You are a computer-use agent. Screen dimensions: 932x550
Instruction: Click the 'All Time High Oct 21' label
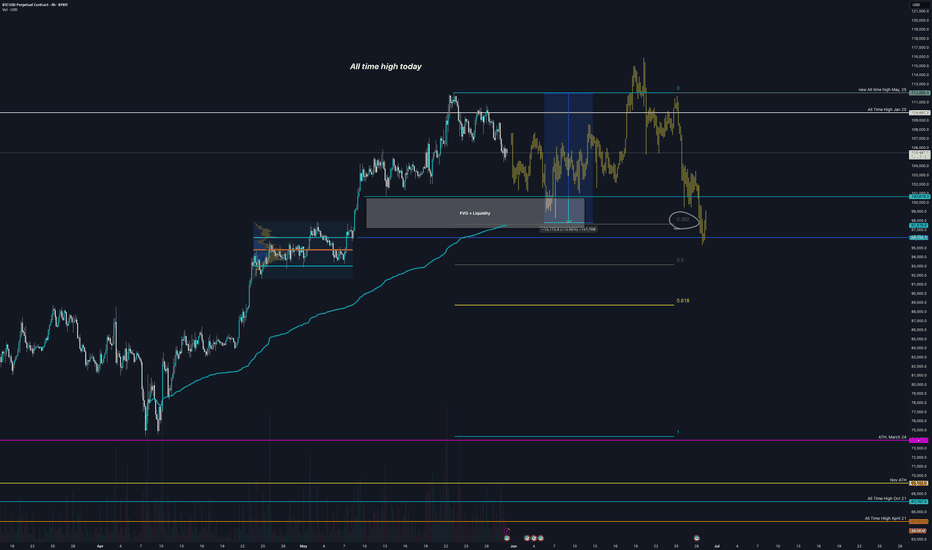(x=887, y=498)
